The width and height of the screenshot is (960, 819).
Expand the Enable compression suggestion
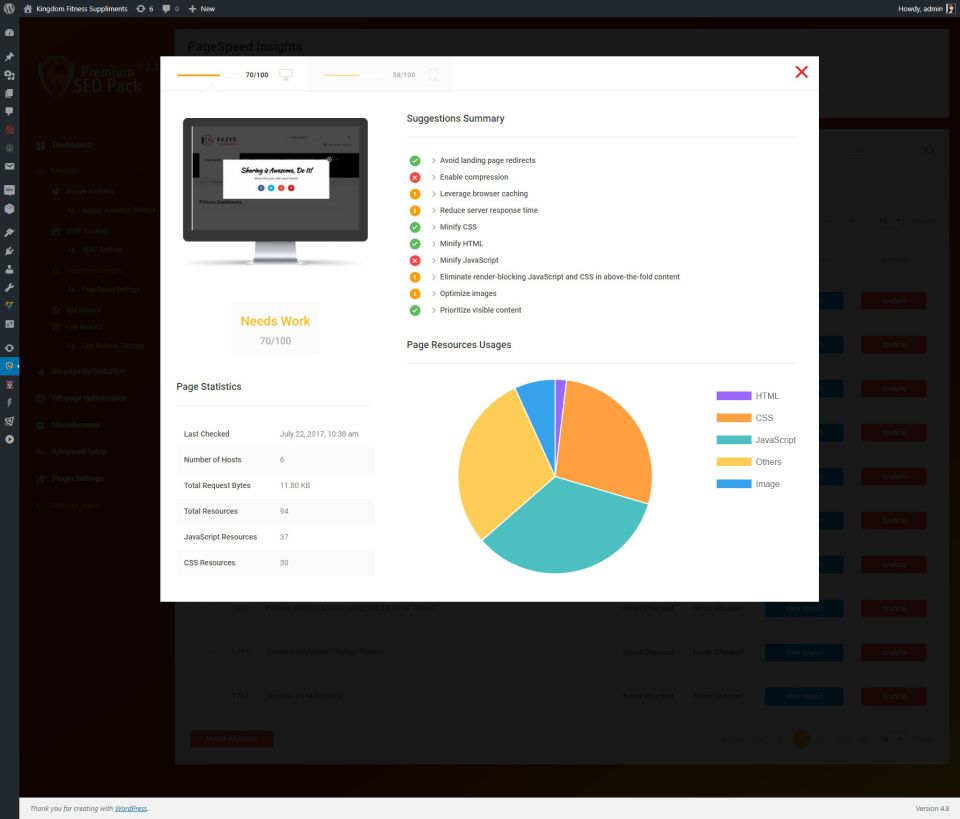coord(474,177)
